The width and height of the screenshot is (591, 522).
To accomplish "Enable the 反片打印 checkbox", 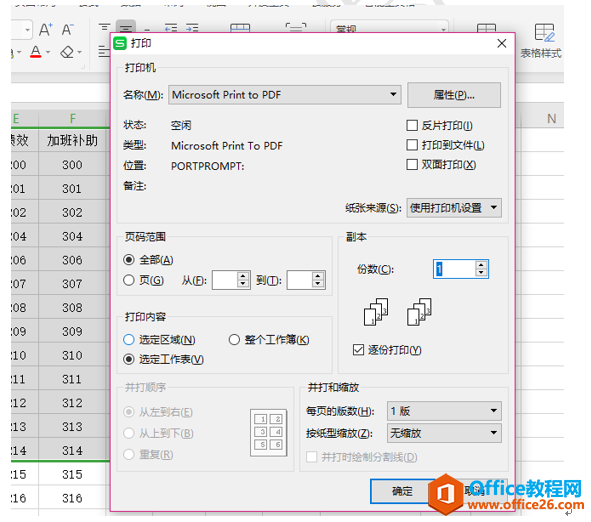I will 412,125.
